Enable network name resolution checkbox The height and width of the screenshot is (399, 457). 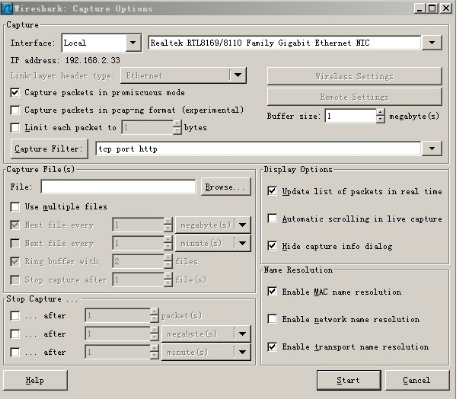click(x=272, y=319)
